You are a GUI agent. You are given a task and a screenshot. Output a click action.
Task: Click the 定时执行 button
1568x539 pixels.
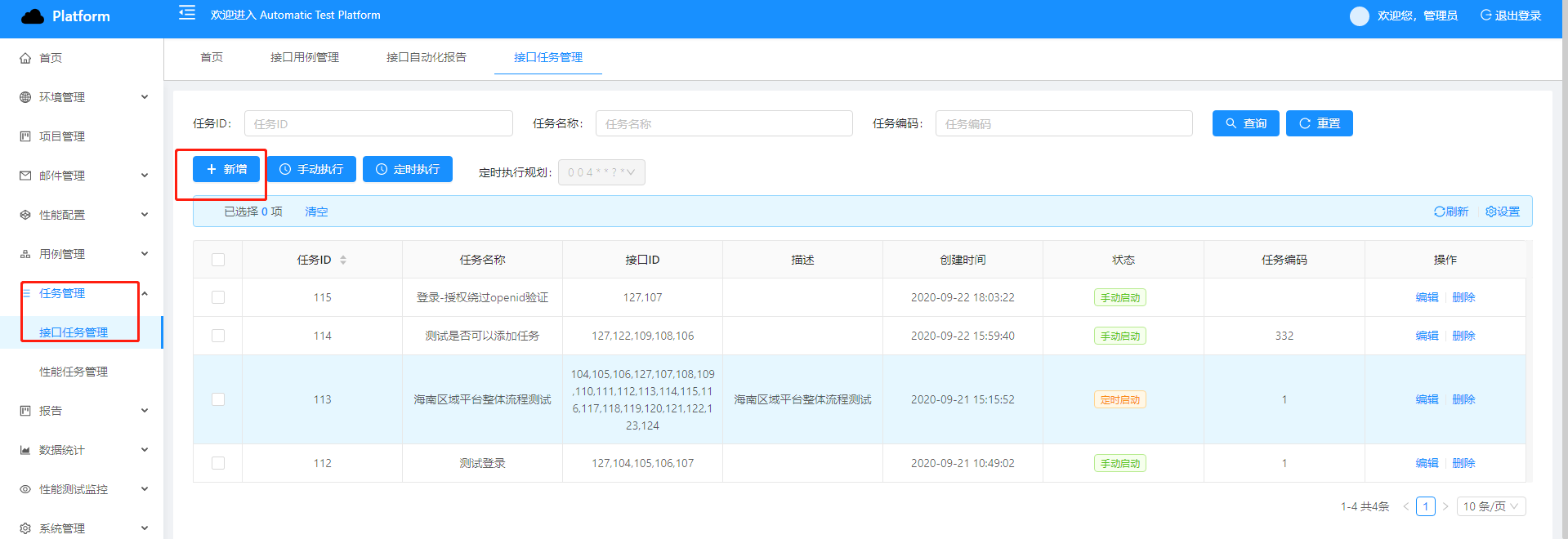pos(408,169)
